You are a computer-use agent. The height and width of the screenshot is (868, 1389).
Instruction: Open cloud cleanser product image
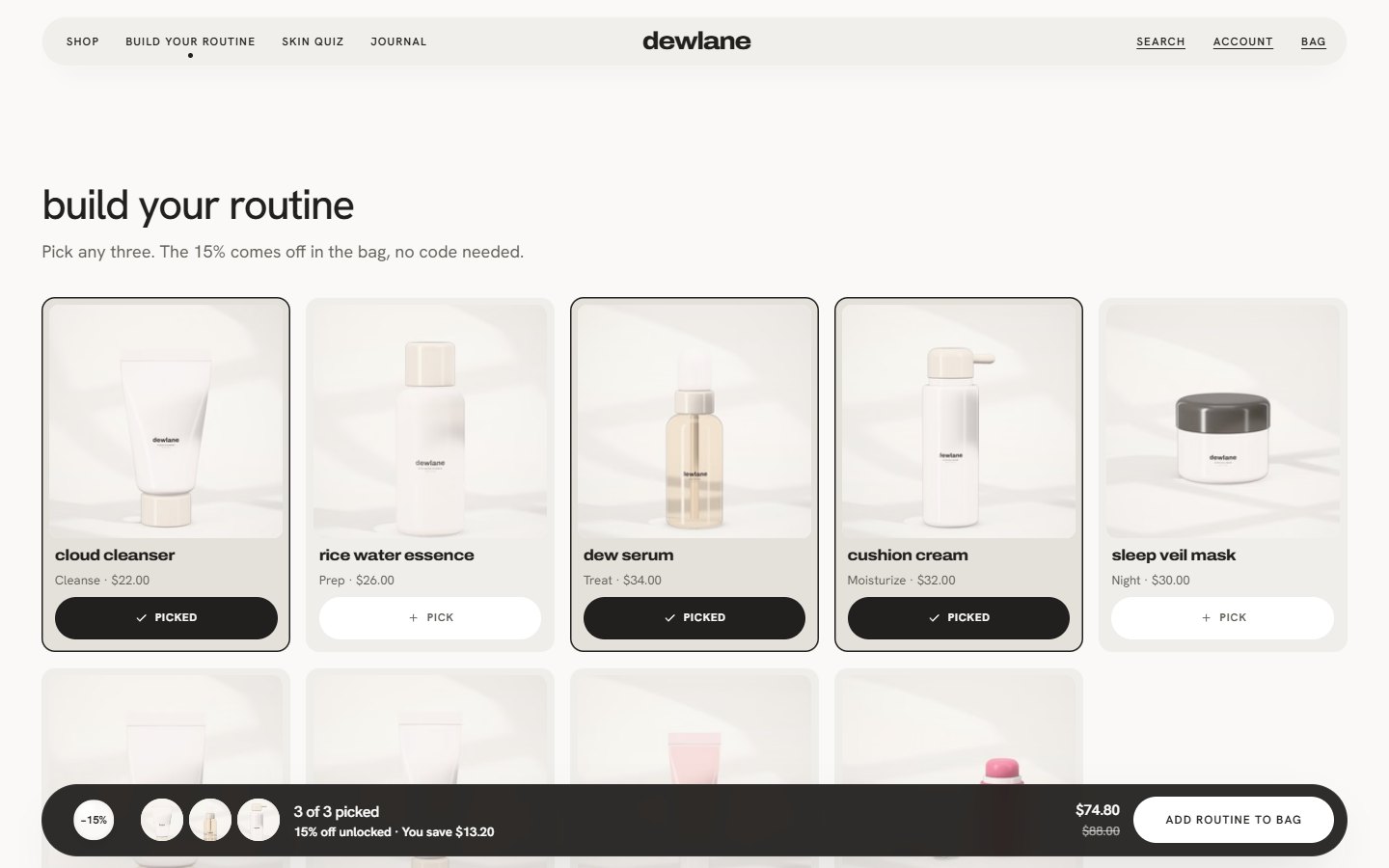pos(166,421)
